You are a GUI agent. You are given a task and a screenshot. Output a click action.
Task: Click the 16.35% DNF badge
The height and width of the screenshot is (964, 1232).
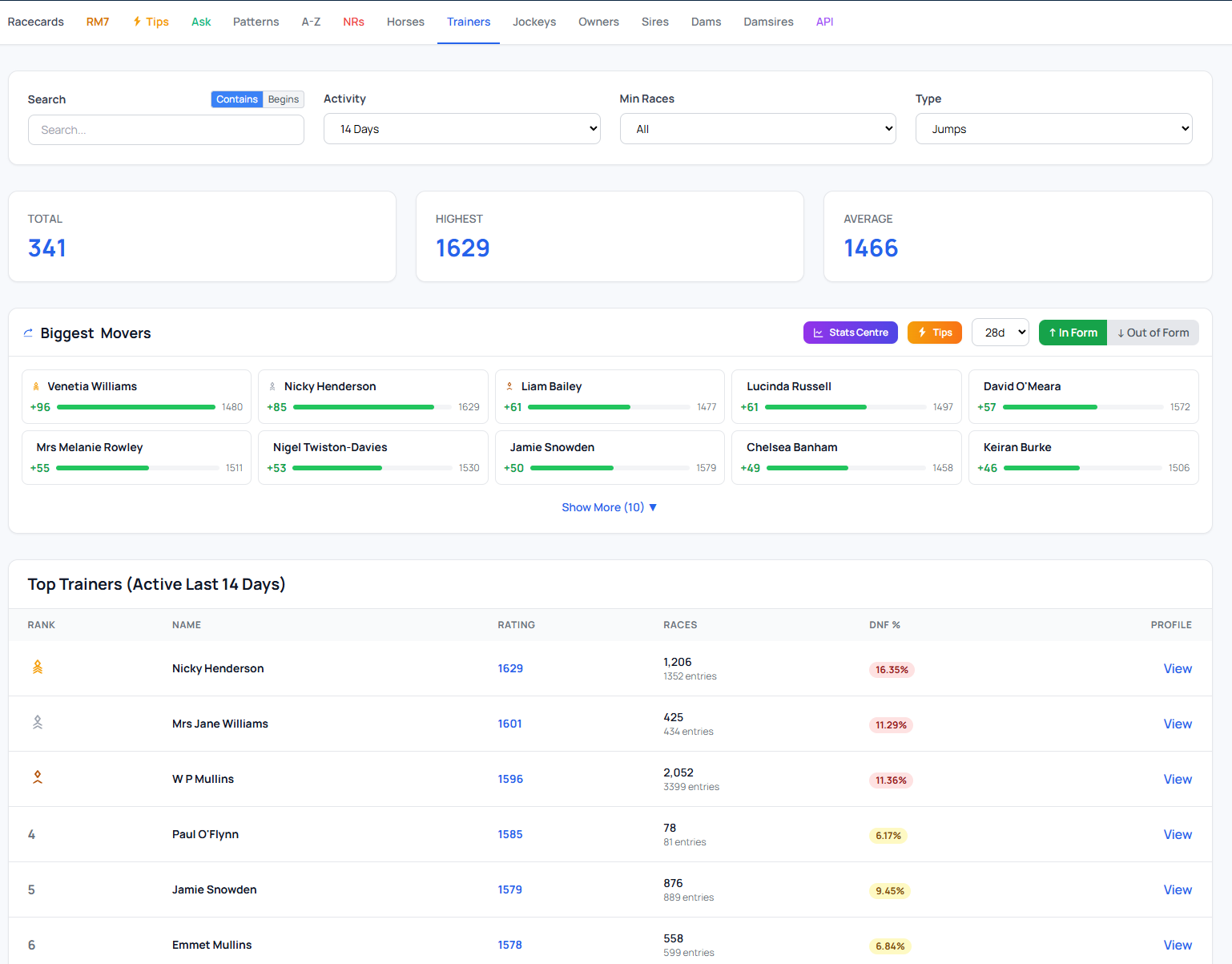[x=892, y=670]
